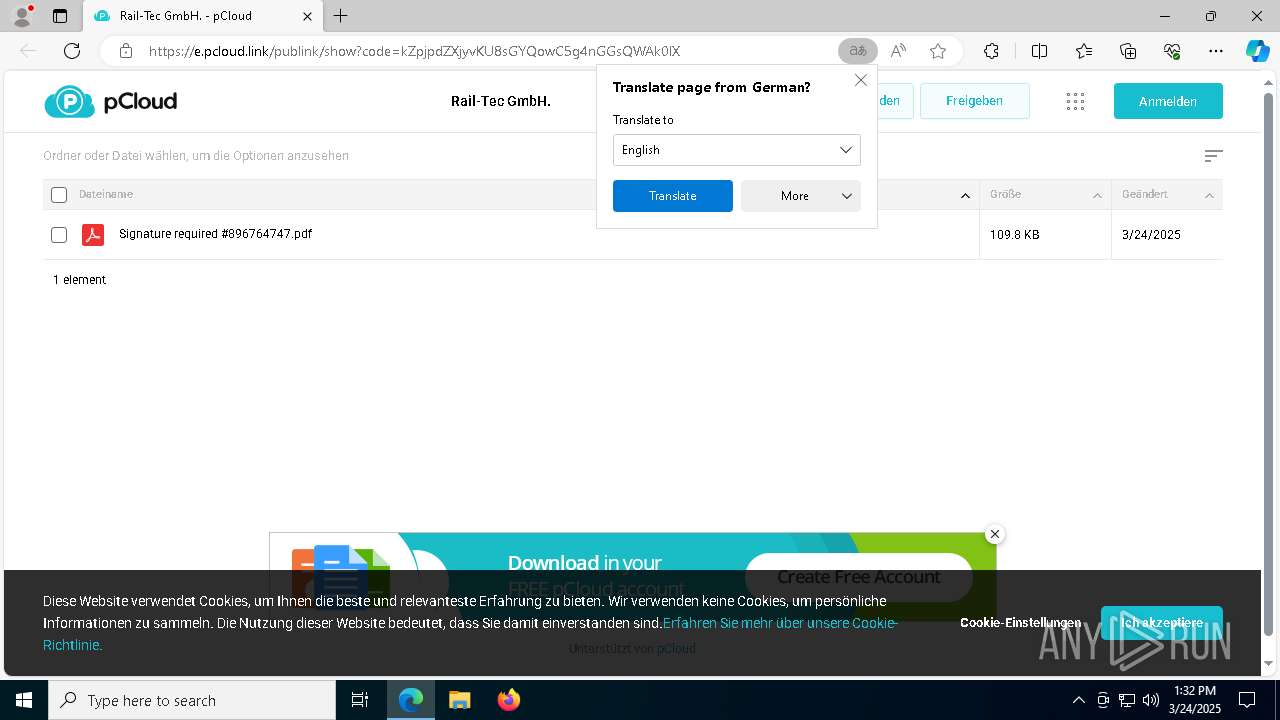
Task: Add this page to favorites
Action: 937,51
